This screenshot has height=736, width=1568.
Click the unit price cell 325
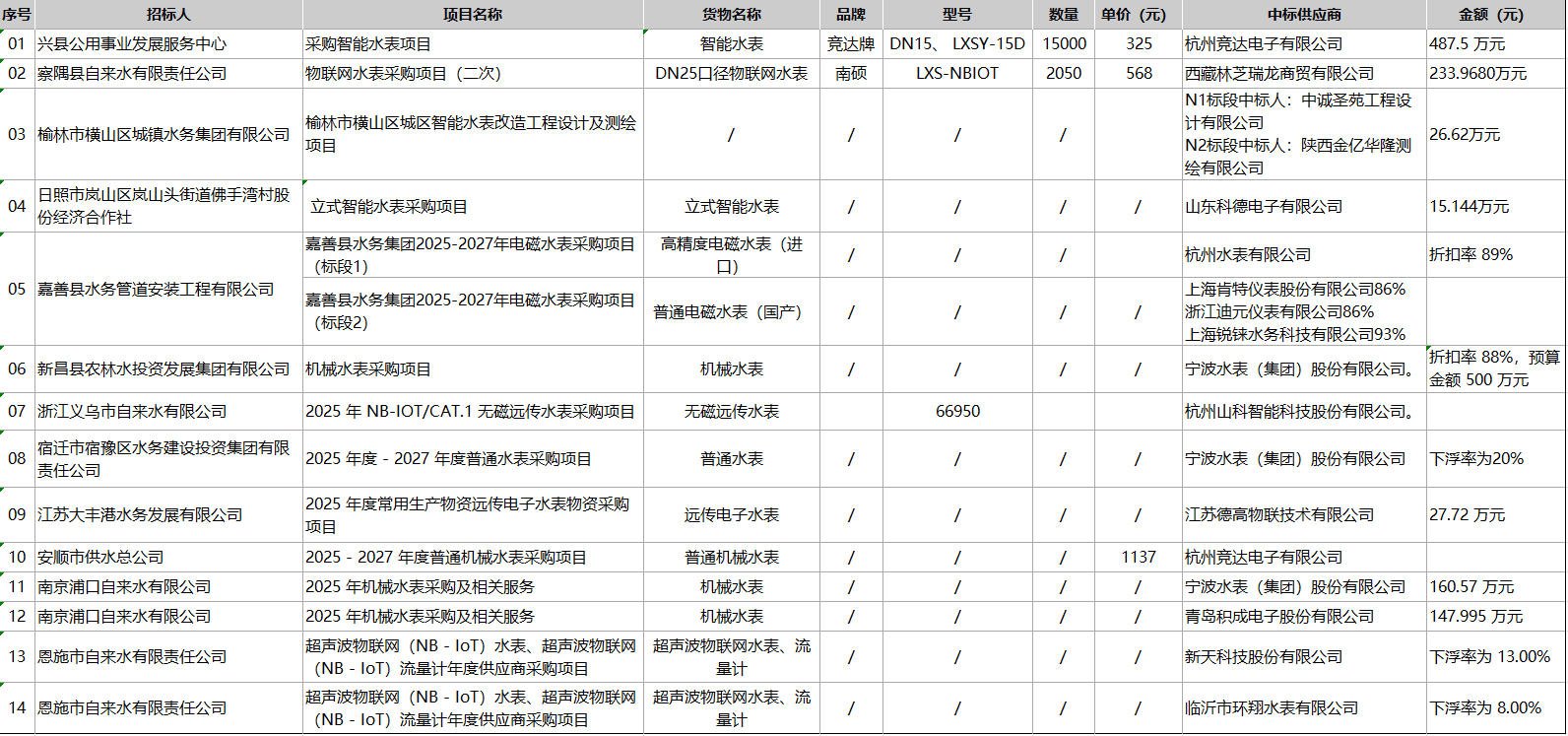pyautogui.click(x=1139, y=44)
